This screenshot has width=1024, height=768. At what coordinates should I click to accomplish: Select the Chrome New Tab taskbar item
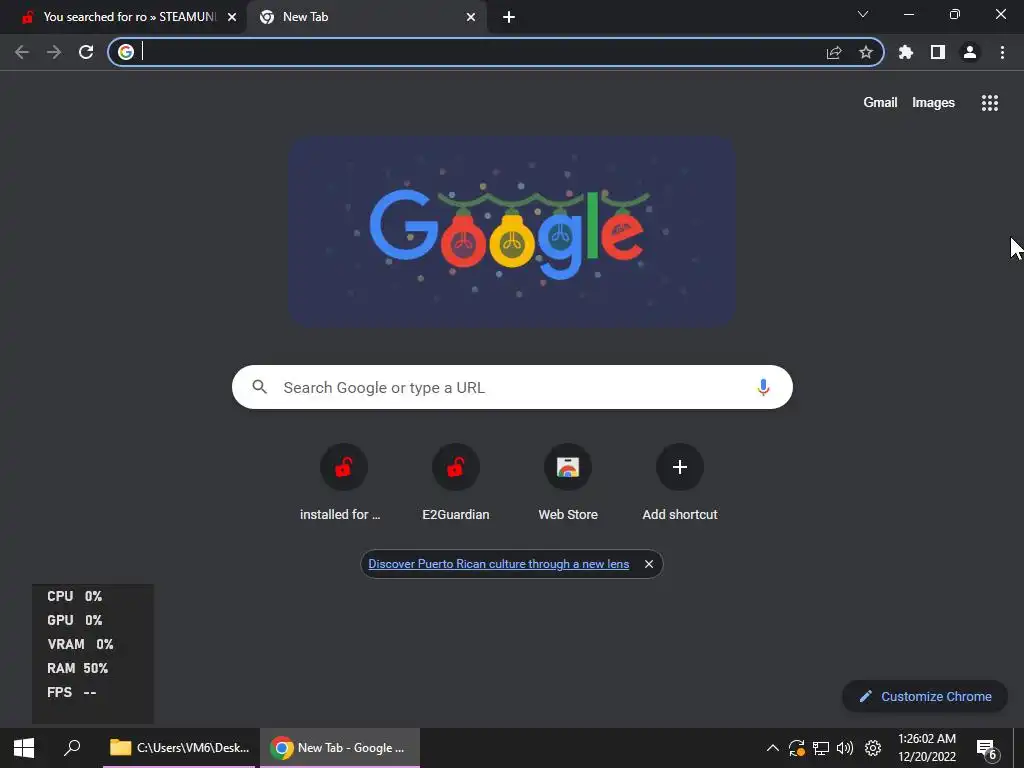(x=340, y=748)
